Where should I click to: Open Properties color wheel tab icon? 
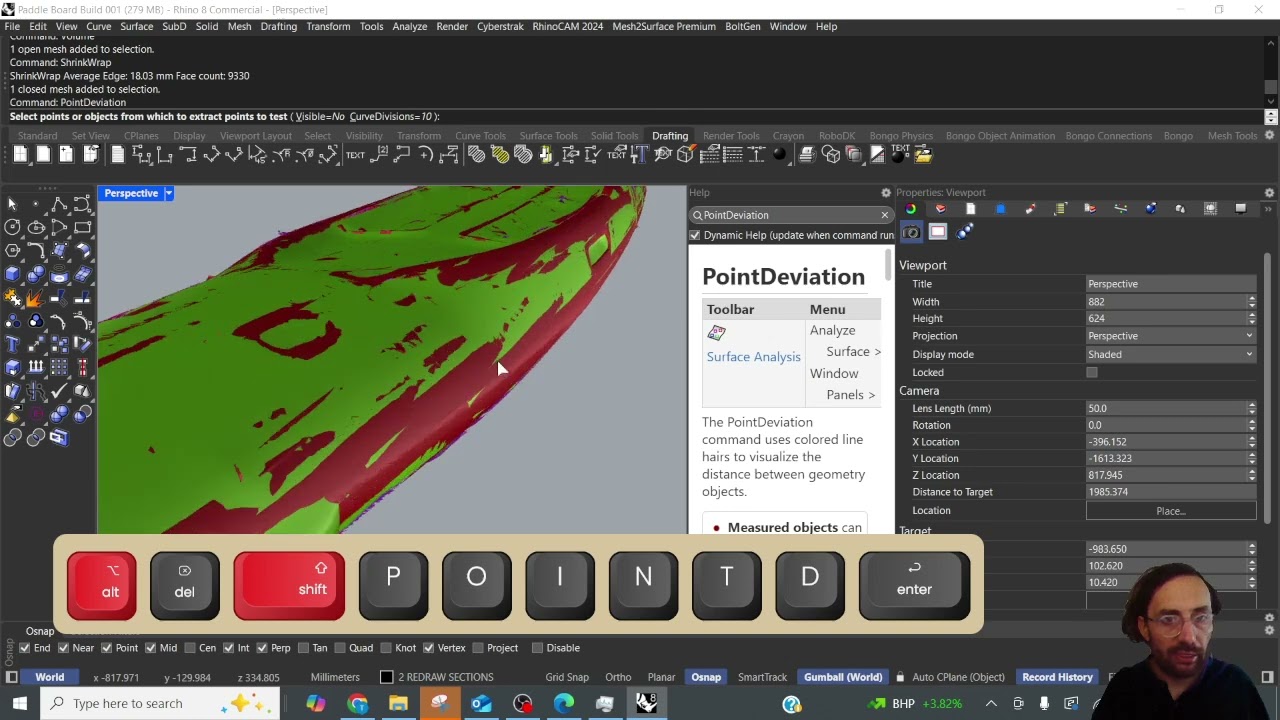[910, 209]
